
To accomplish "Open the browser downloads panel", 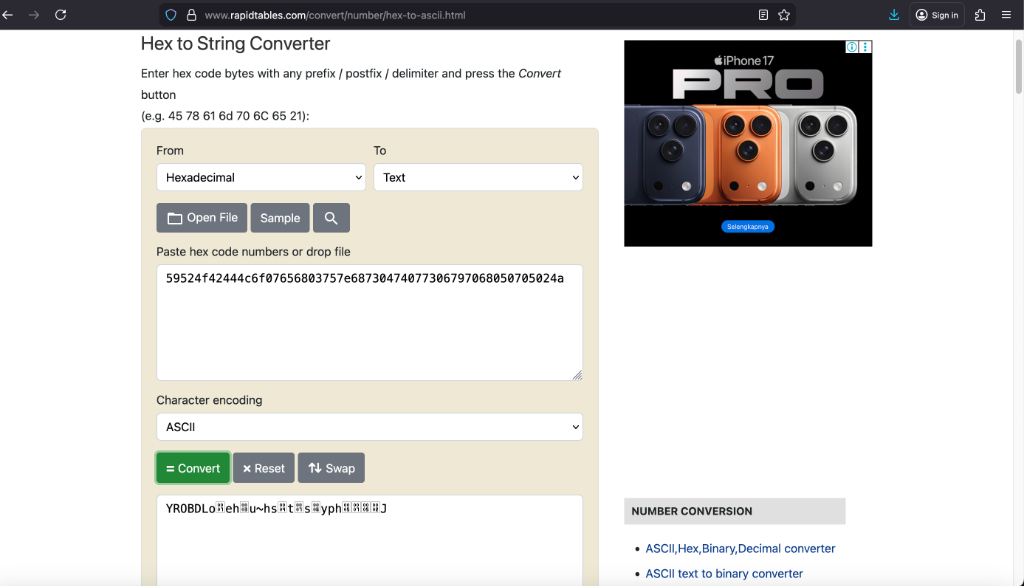I will coord(894,15).
